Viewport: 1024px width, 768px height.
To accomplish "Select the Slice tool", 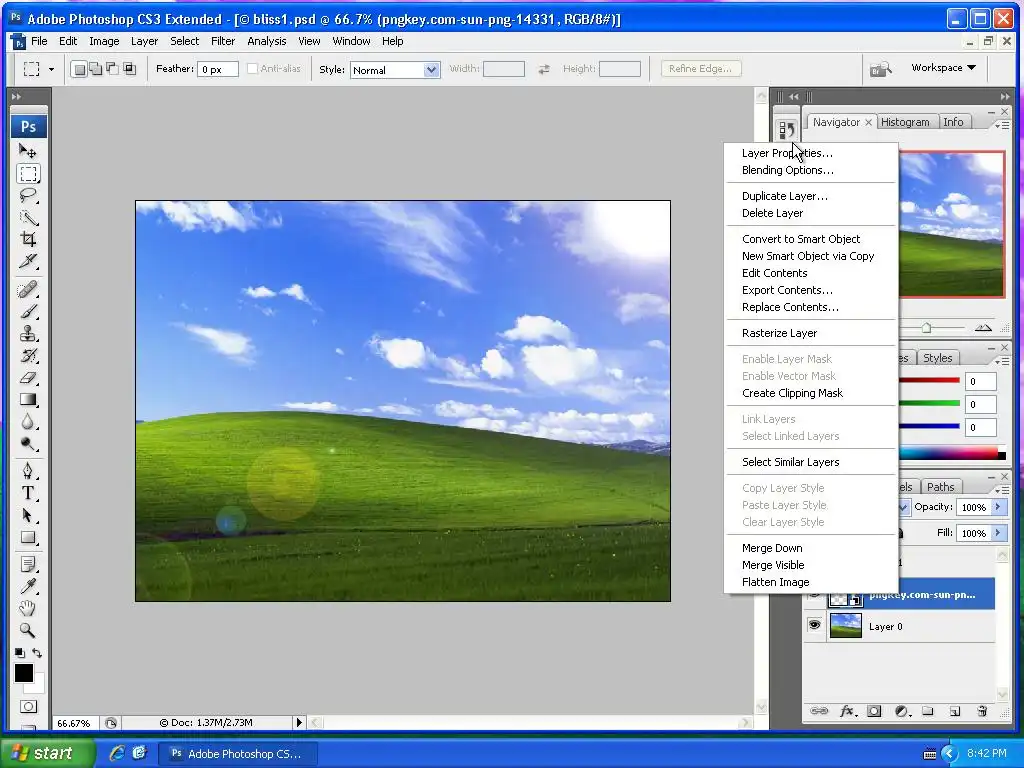I will tap(28, 261).
